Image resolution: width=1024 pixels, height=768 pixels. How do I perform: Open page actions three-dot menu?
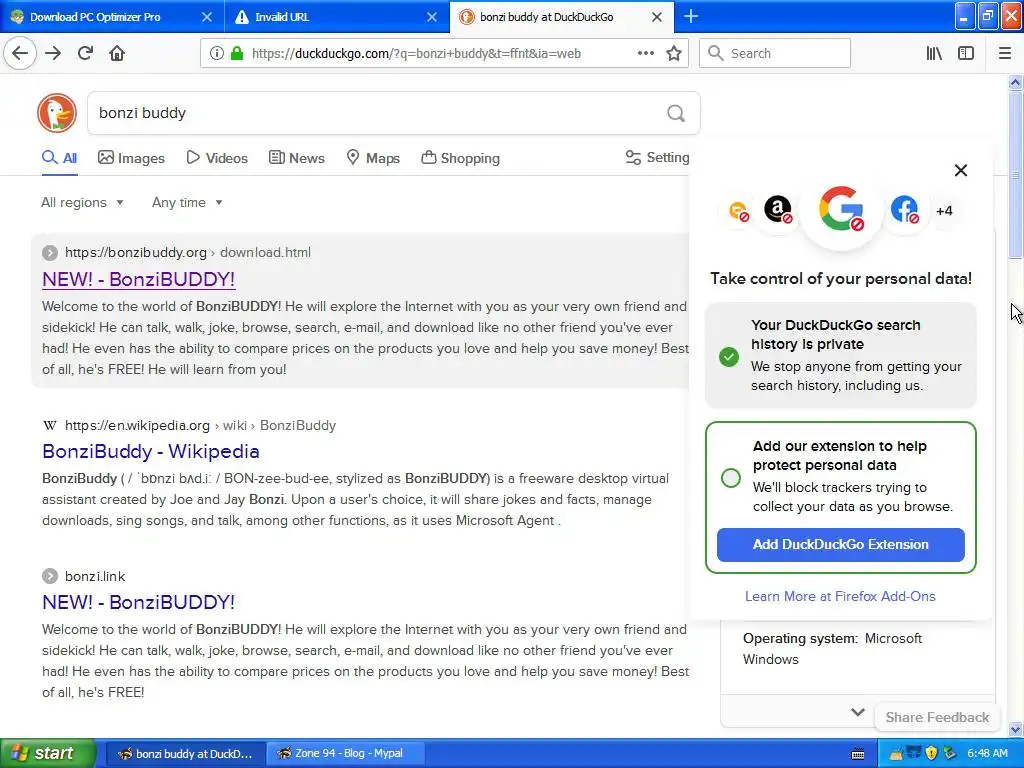pos(645,54)
